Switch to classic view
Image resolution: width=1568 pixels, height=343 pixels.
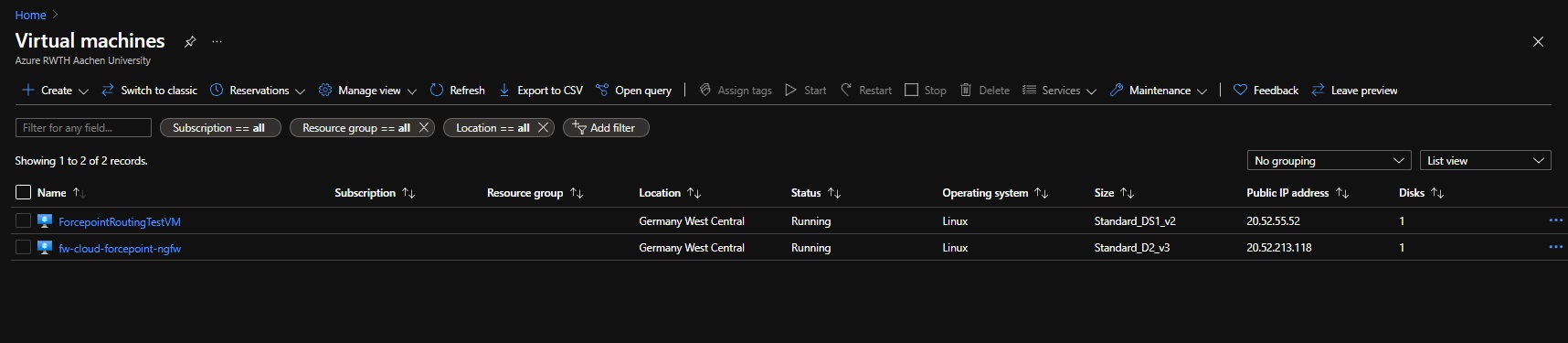(149, 90)
